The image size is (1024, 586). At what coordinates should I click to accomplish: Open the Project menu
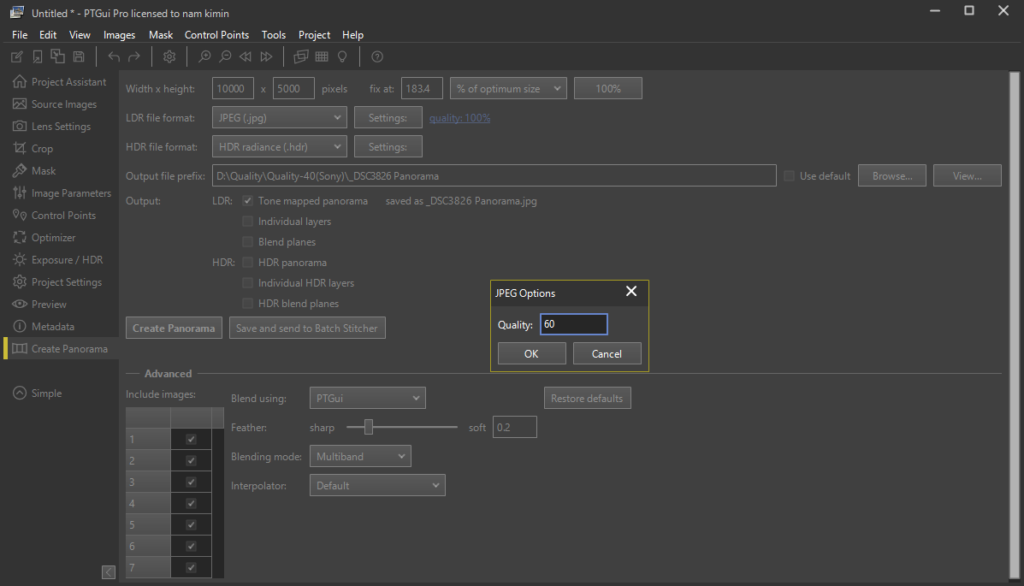[x=314, y=35]
